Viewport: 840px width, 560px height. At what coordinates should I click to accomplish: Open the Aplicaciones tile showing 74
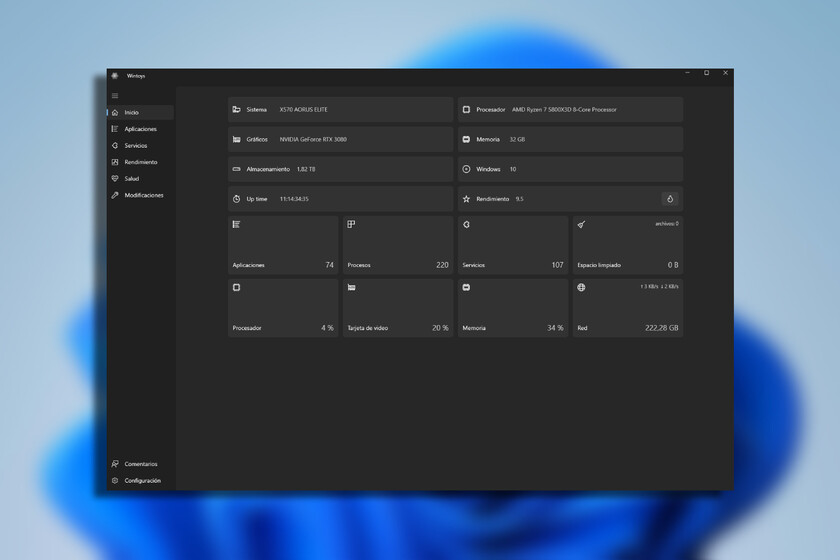[283, 245]
